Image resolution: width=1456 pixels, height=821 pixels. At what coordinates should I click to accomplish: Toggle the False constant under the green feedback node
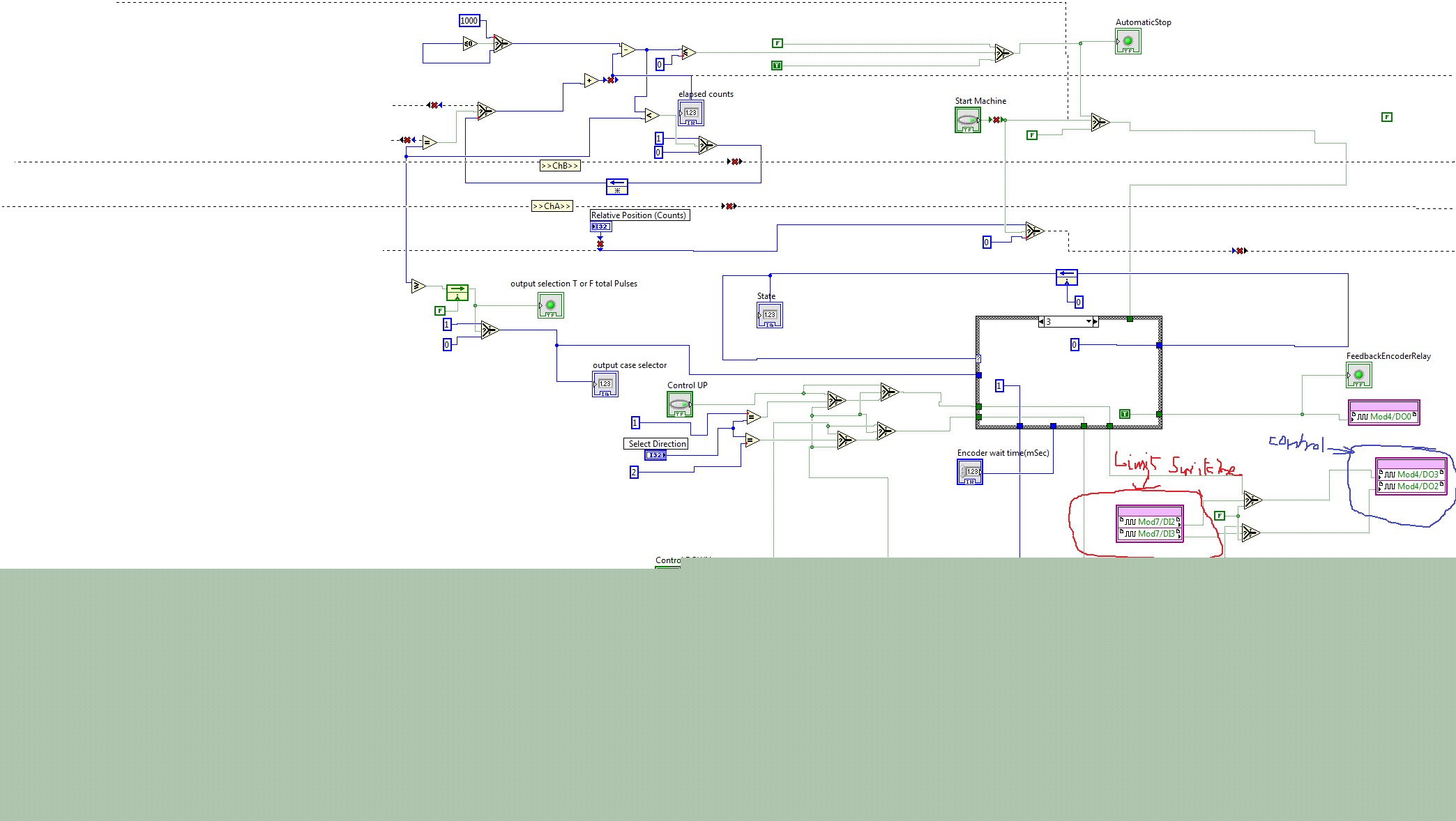[x=440, y=311]
